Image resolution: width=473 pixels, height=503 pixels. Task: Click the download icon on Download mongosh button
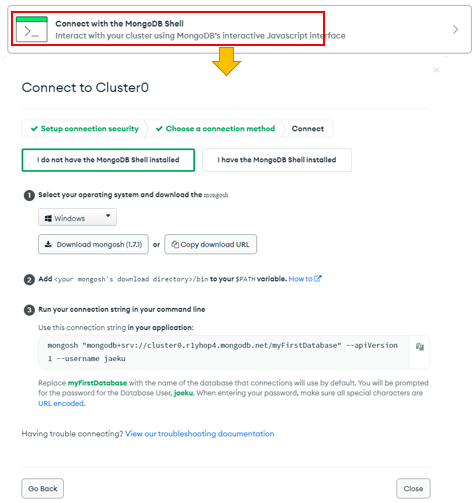(x=48, y=244)
